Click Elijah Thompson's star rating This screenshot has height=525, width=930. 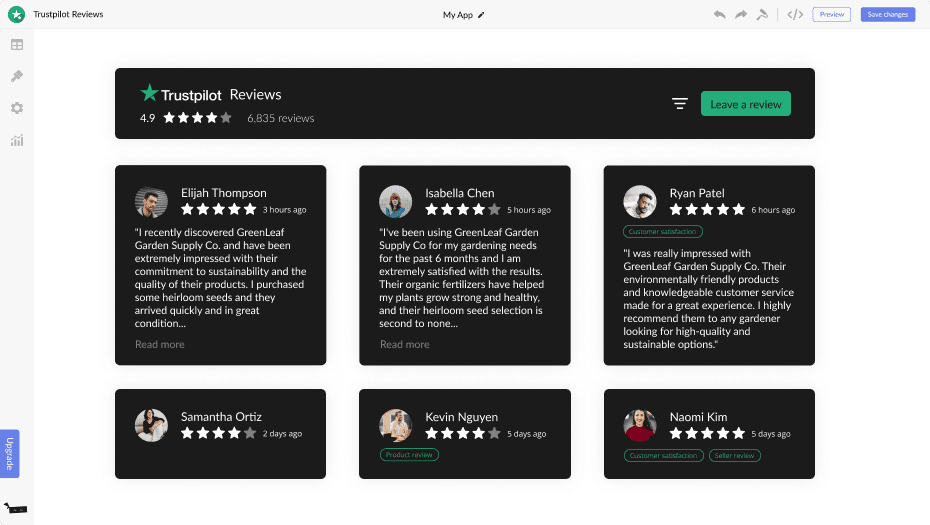coord(219,209)
